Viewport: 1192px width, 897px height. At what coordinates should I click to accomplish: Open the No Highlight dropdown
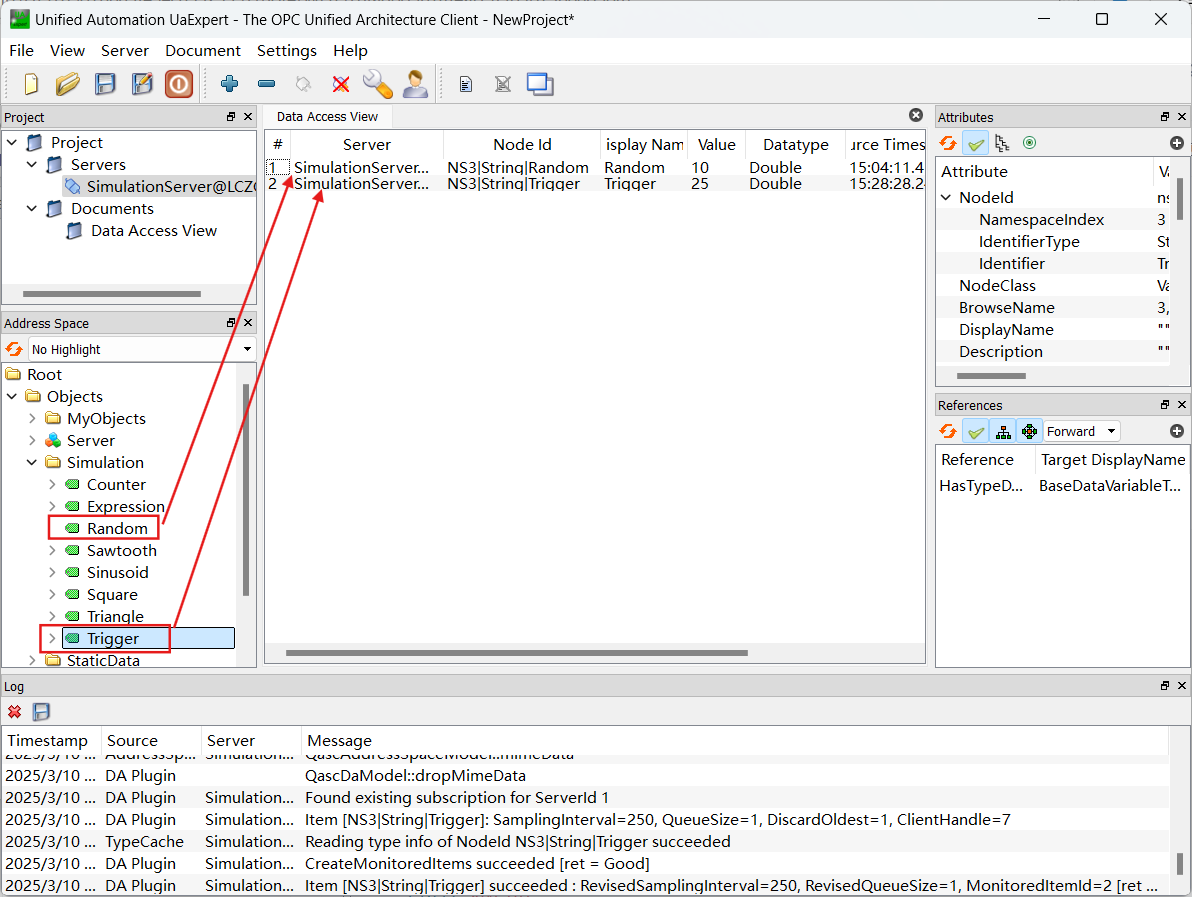tap(141, 349)
